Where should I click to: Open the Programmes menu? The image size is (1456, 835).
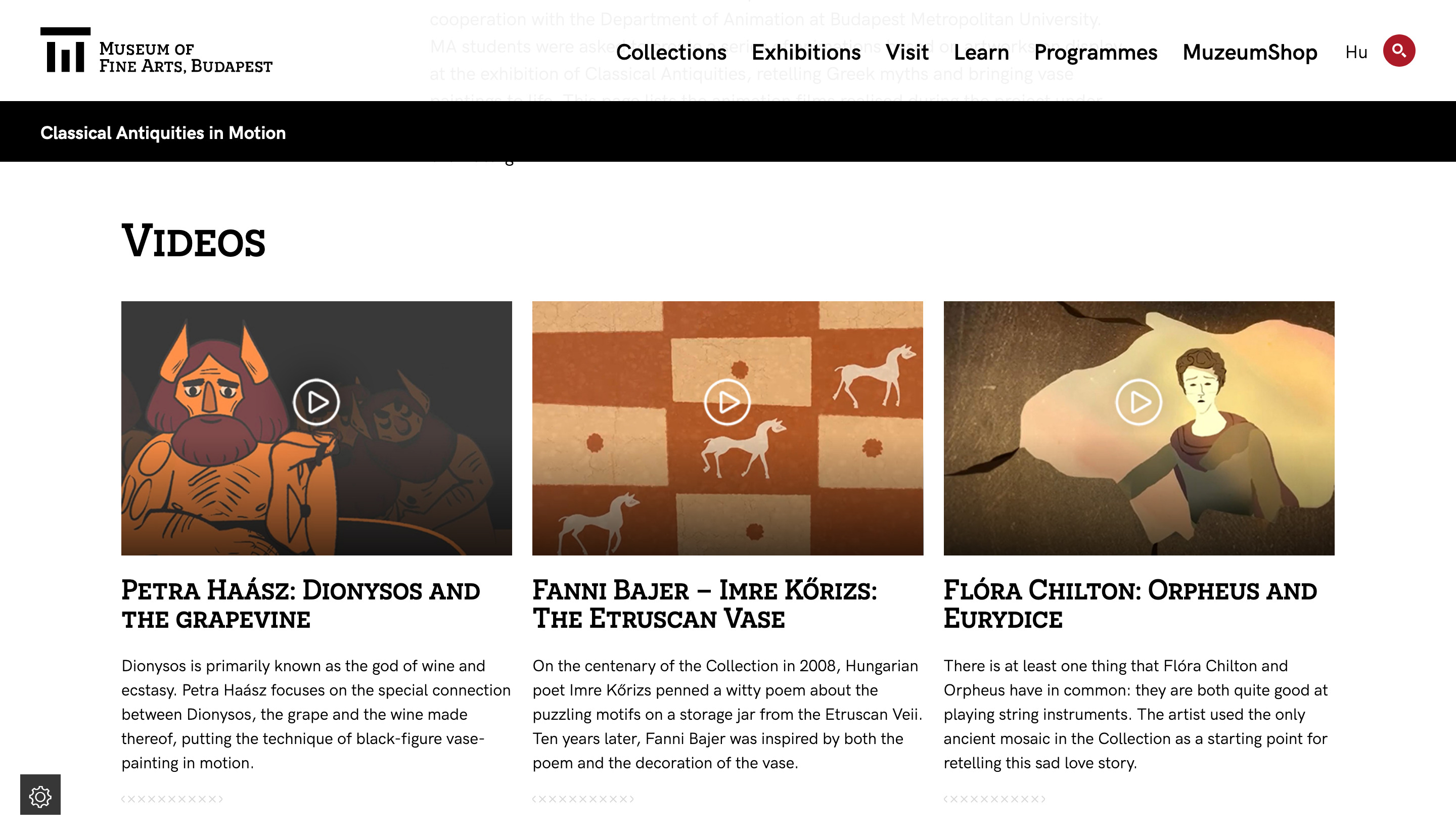1096,52
